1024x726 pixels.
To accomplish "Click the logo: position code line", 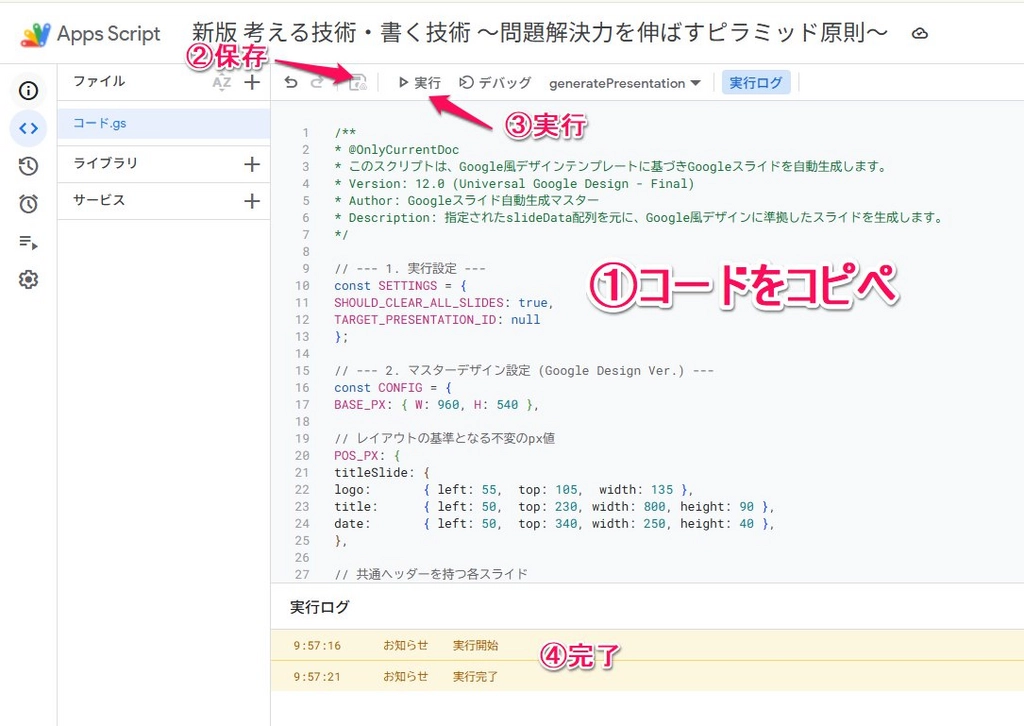I will (x=513, y=490).
